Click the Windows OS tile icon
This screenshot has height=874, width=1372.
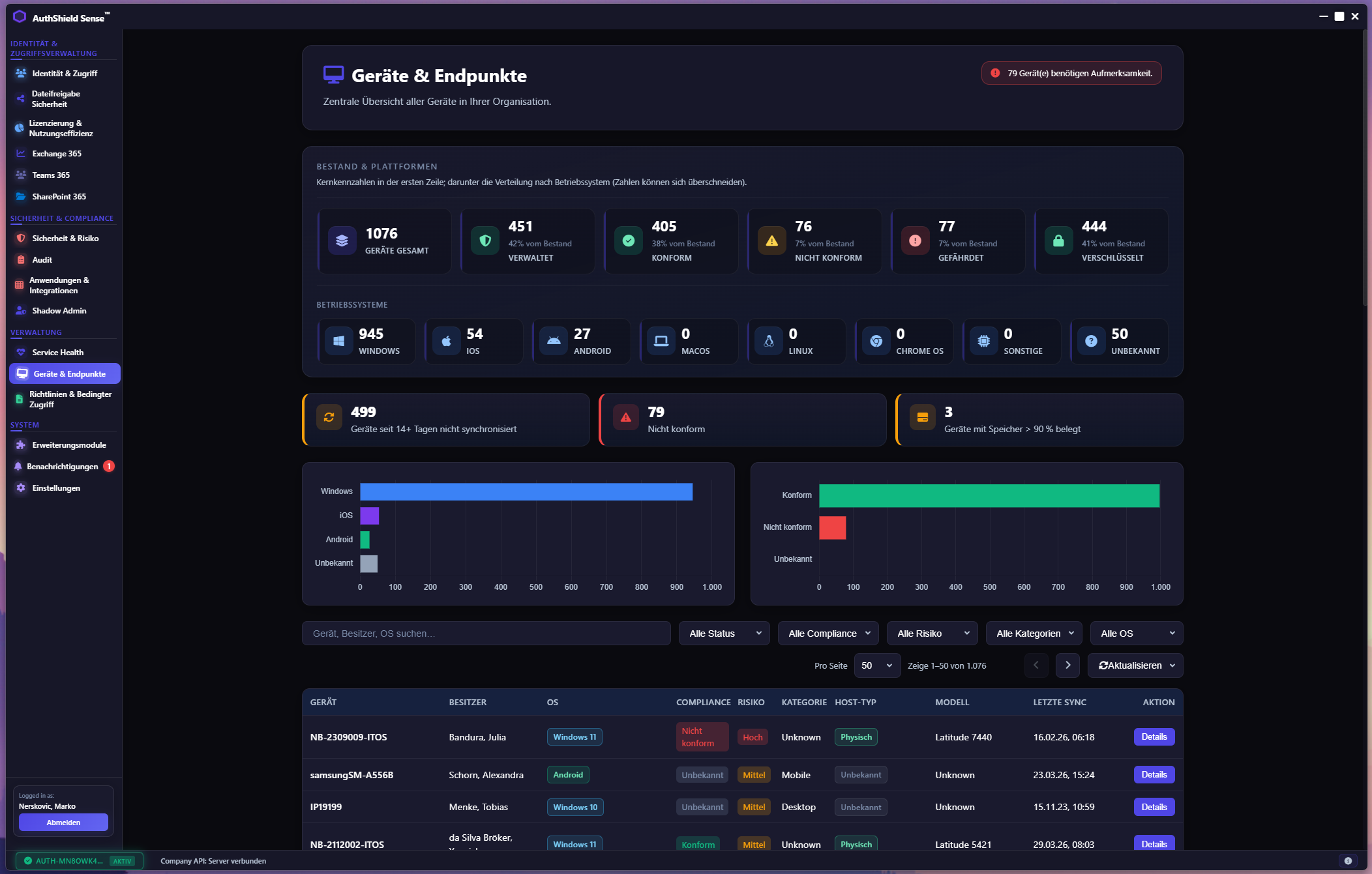(x=338, y=341)
